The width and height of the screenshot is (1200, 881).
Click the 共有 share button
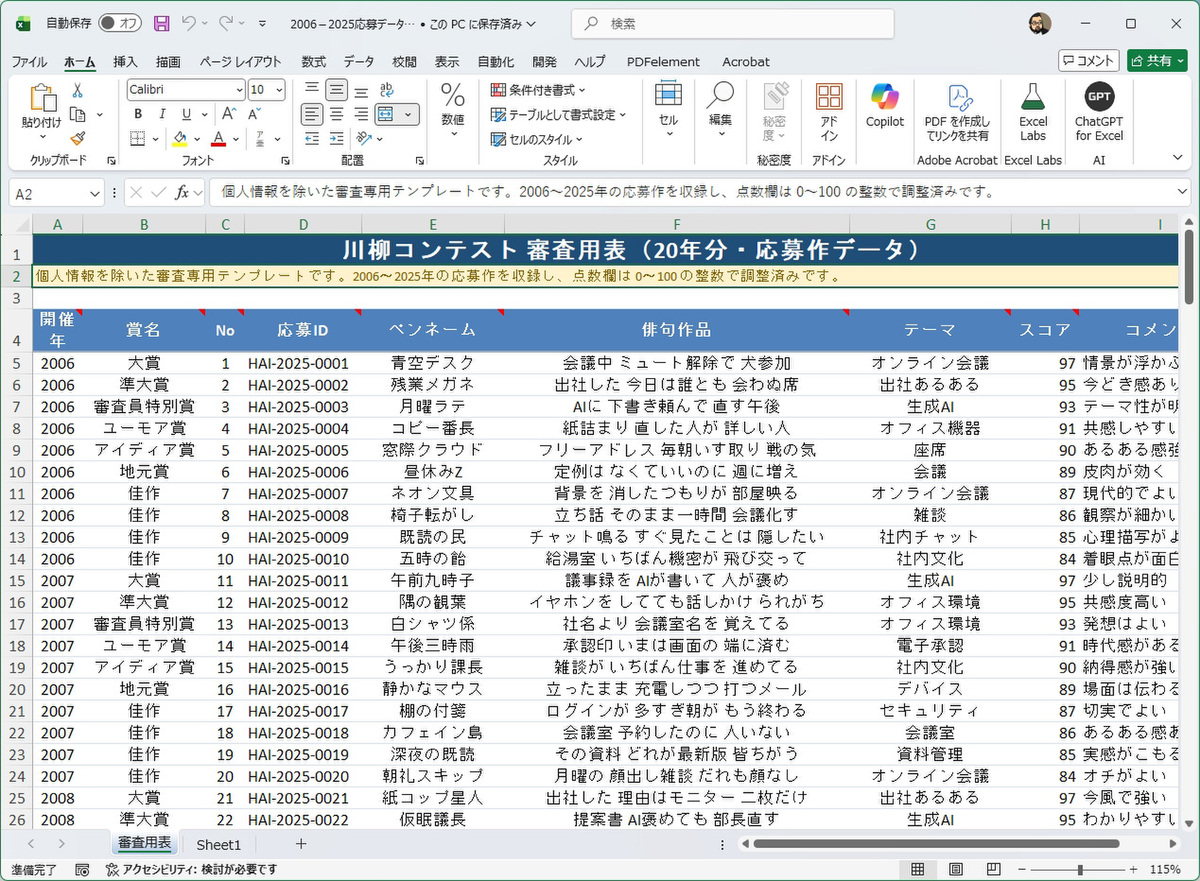(1157, 61)
